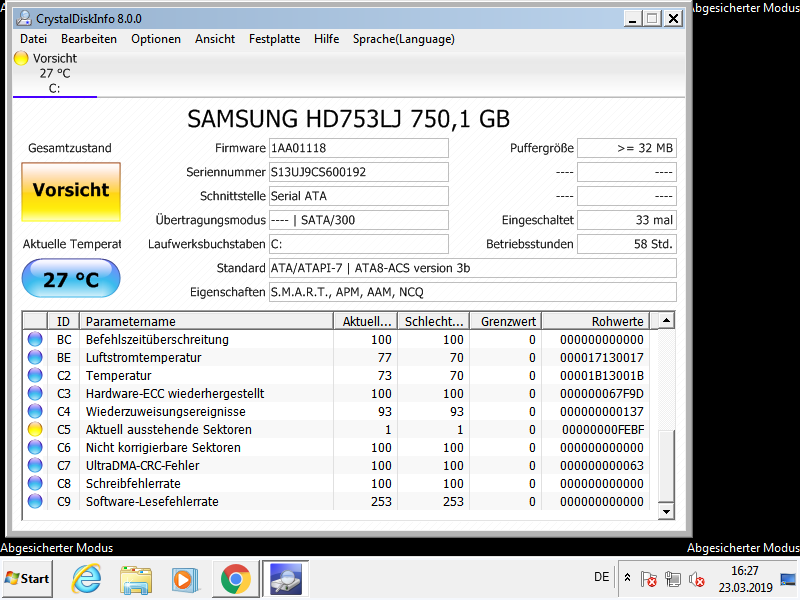Open the Windows Start menu
Viewport: 800px width, 600px height.
(x=27, y=579)
